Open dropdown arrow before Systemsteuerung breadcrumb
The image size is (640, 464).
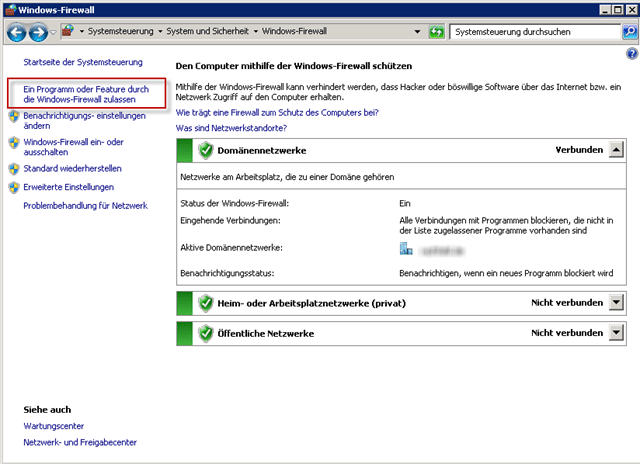pos(82,31)
